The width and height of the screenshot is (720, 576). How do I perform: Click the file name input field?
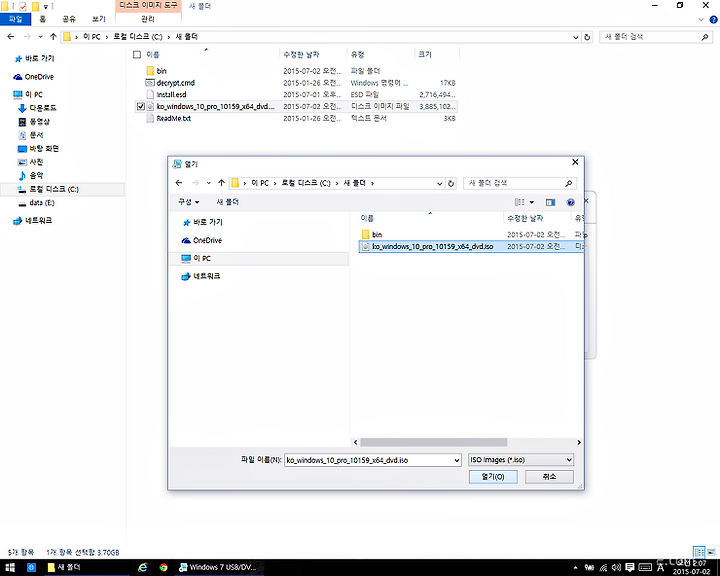pyautogui.click(x=369, y=460)
